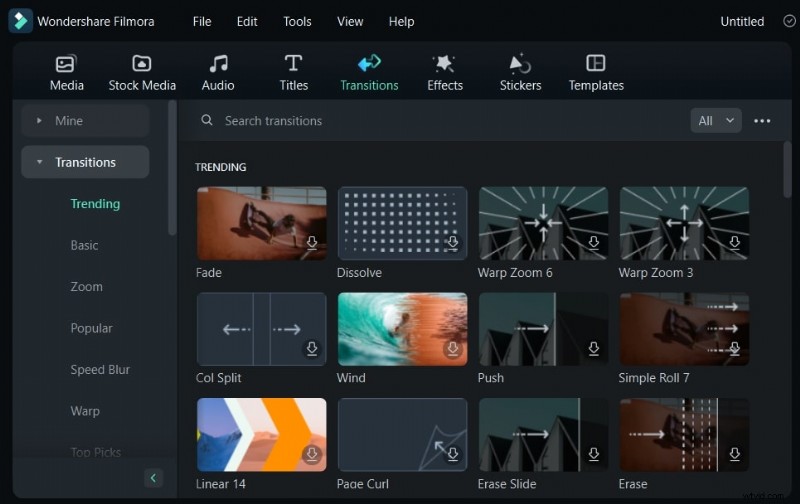Click download icon on Wind transition
This screenshot has height=504, width=800.
point(453,349)
